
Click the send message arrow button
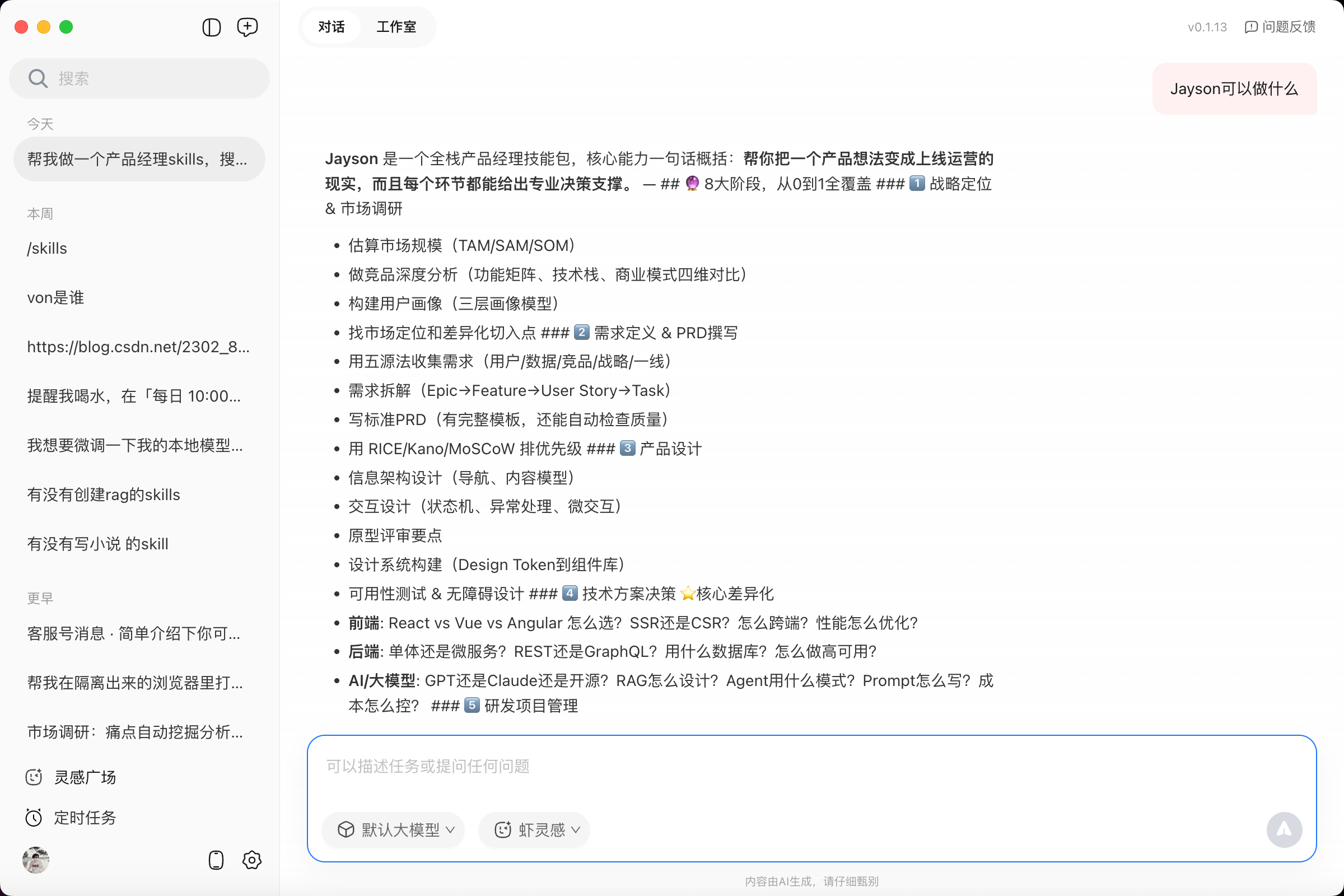pyautogui.click(x=1285, y=830)
